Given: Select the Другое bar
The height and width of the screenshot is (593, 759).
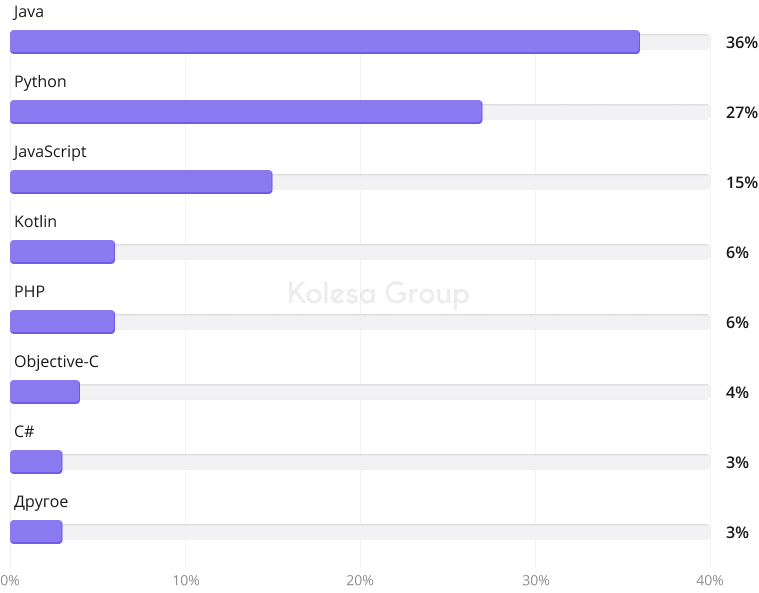Looking at the screenshot, I should 36,532.
